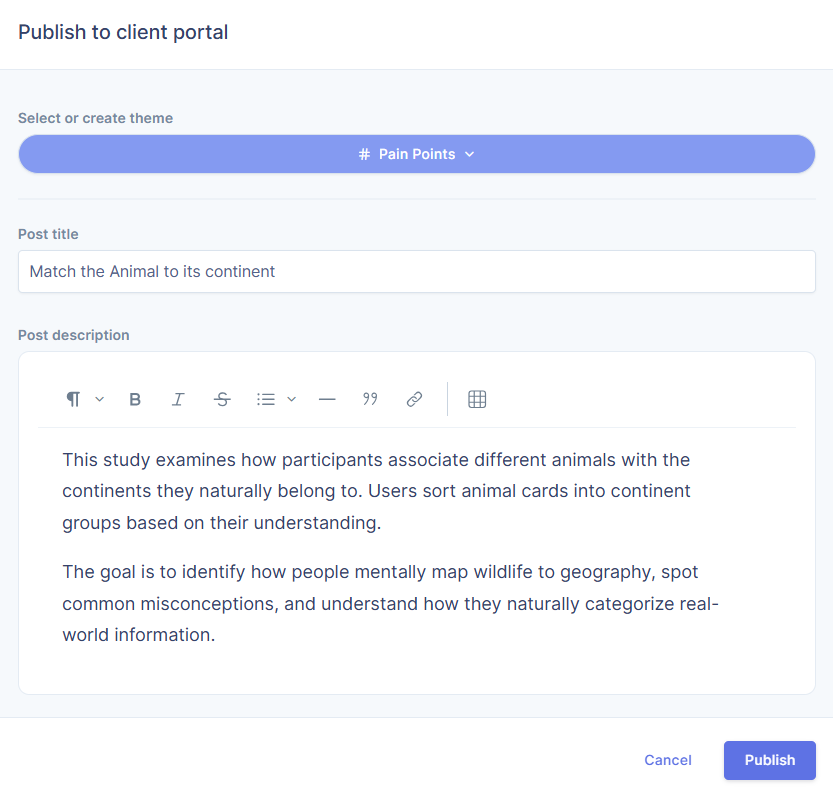Image resolution: width=833 pixels, height=797 pixels.
Task: Edit the post title field
Action: 416,271
